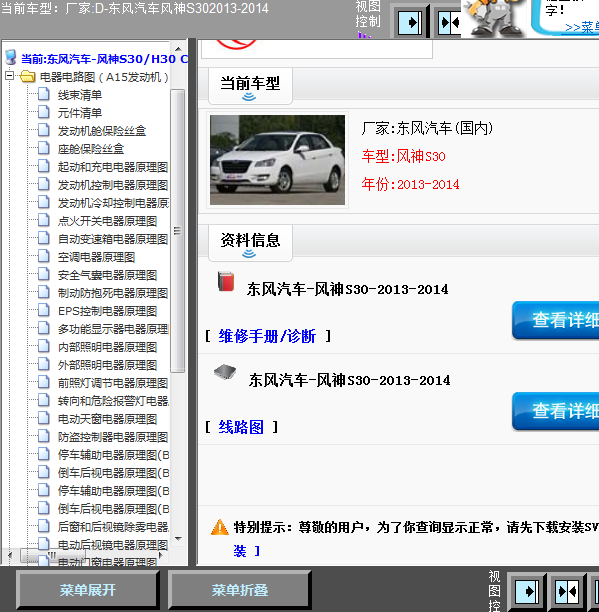Open 外部照明电器原理图
Viewport: 599px width, 612px height.
coord(107,365)
